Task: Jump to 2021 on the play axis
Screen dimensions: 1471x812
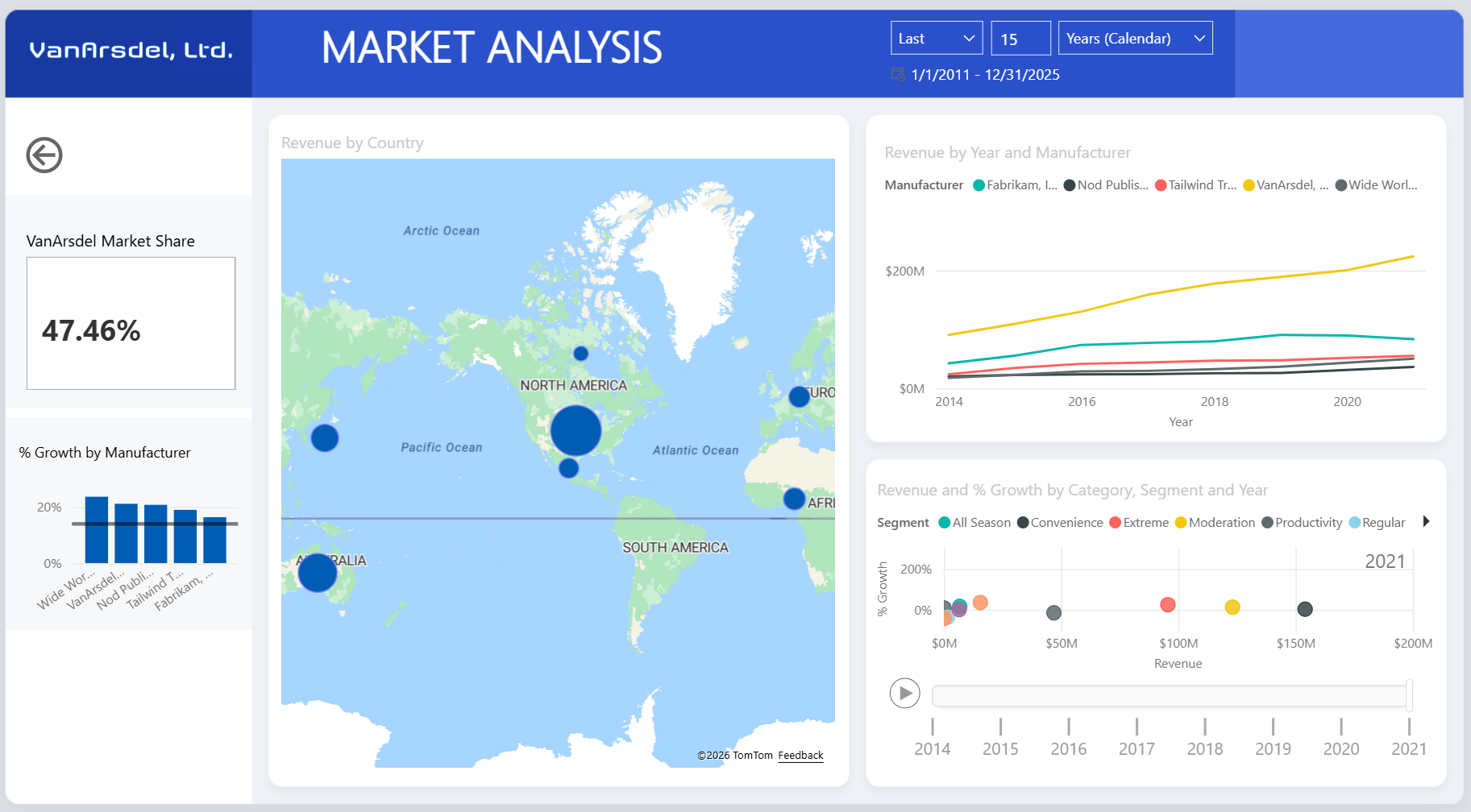Action: tap(1409, 748)
